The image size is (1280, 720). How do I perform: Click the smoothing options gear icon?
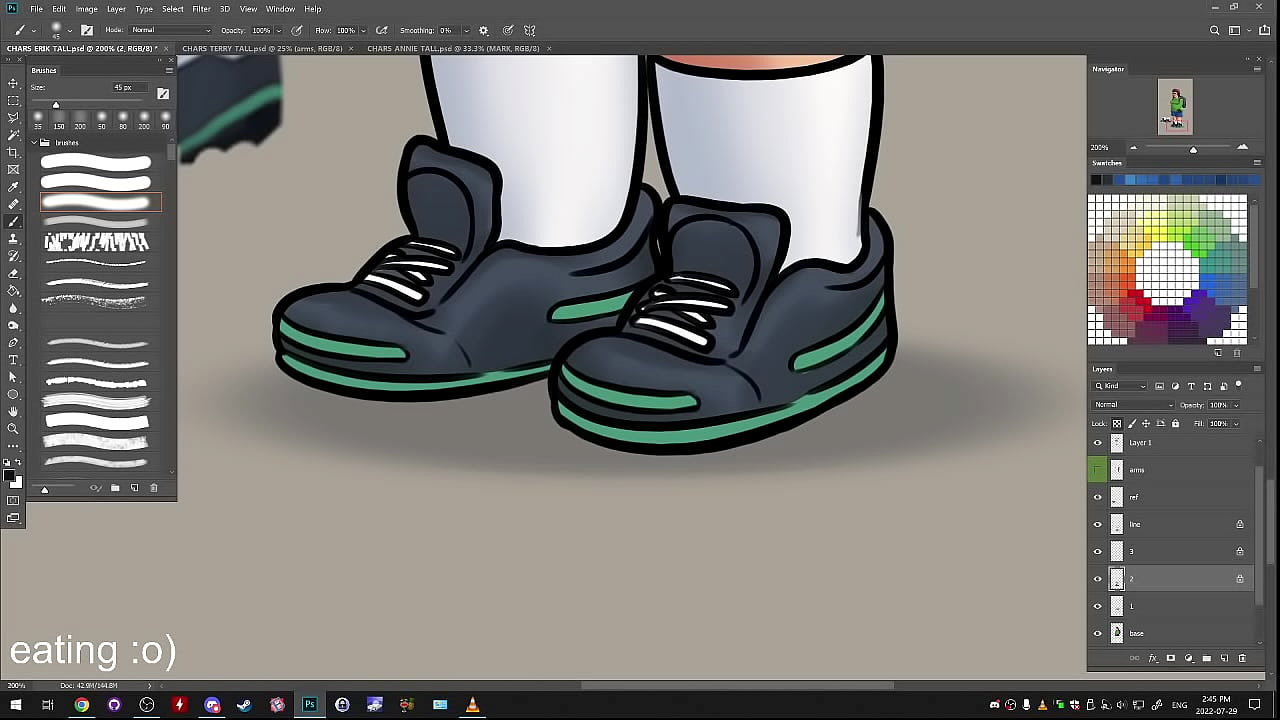(x=484, y=31)
